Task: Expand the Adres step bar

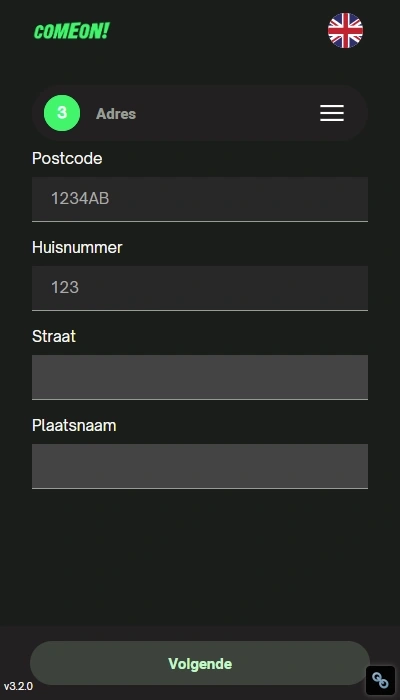Action: 200,113
